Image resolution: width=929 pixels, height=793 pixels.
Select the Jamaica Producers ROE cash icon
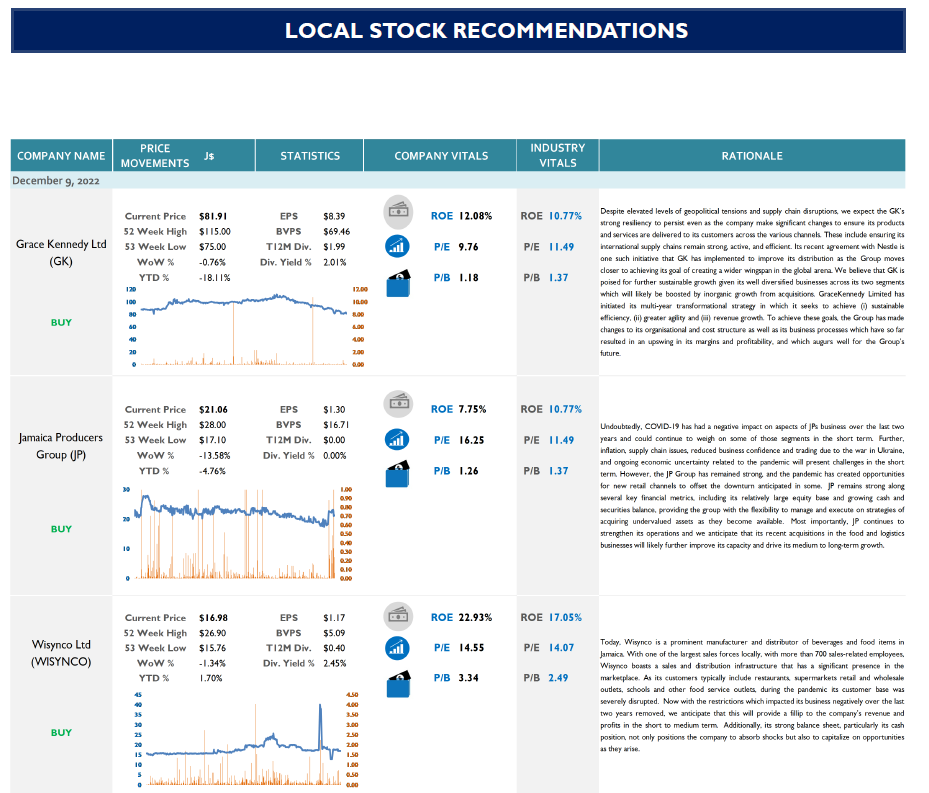[398, 404]
